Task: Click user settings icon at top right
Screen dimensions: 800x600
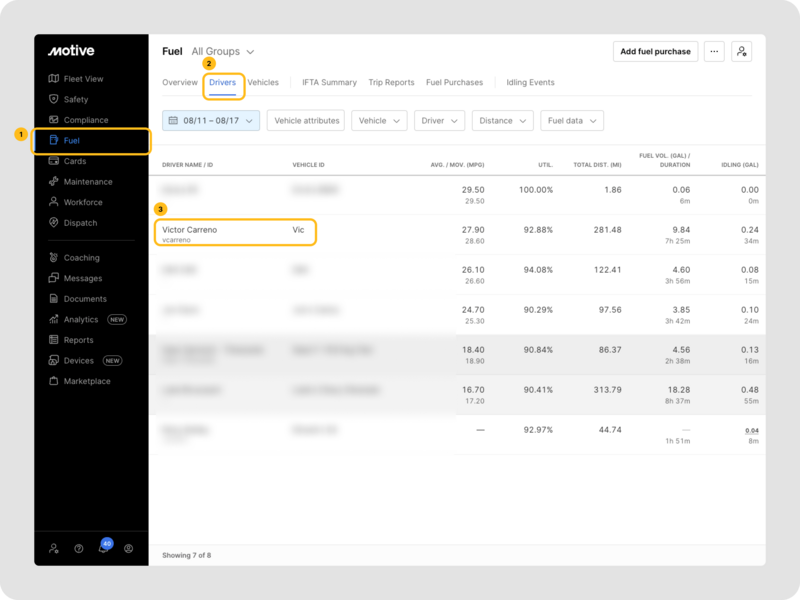Action: click(741, 51)
